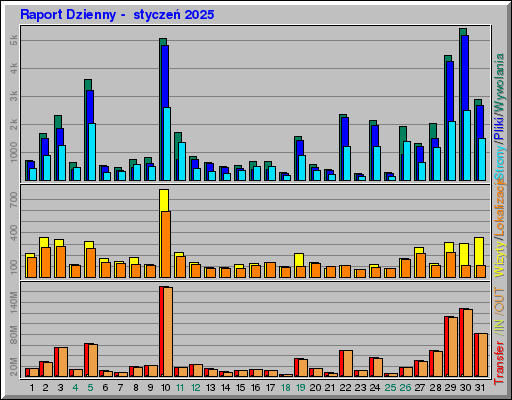Click day label 10 on the x-axis
The image size is (512, 400).
(x=165, y=388)
